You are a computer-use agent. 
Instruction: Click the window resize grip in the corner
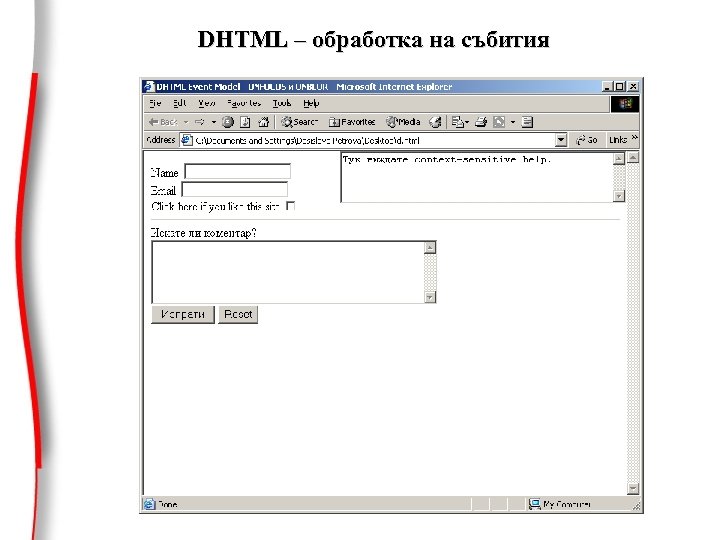tap(636, 506)
